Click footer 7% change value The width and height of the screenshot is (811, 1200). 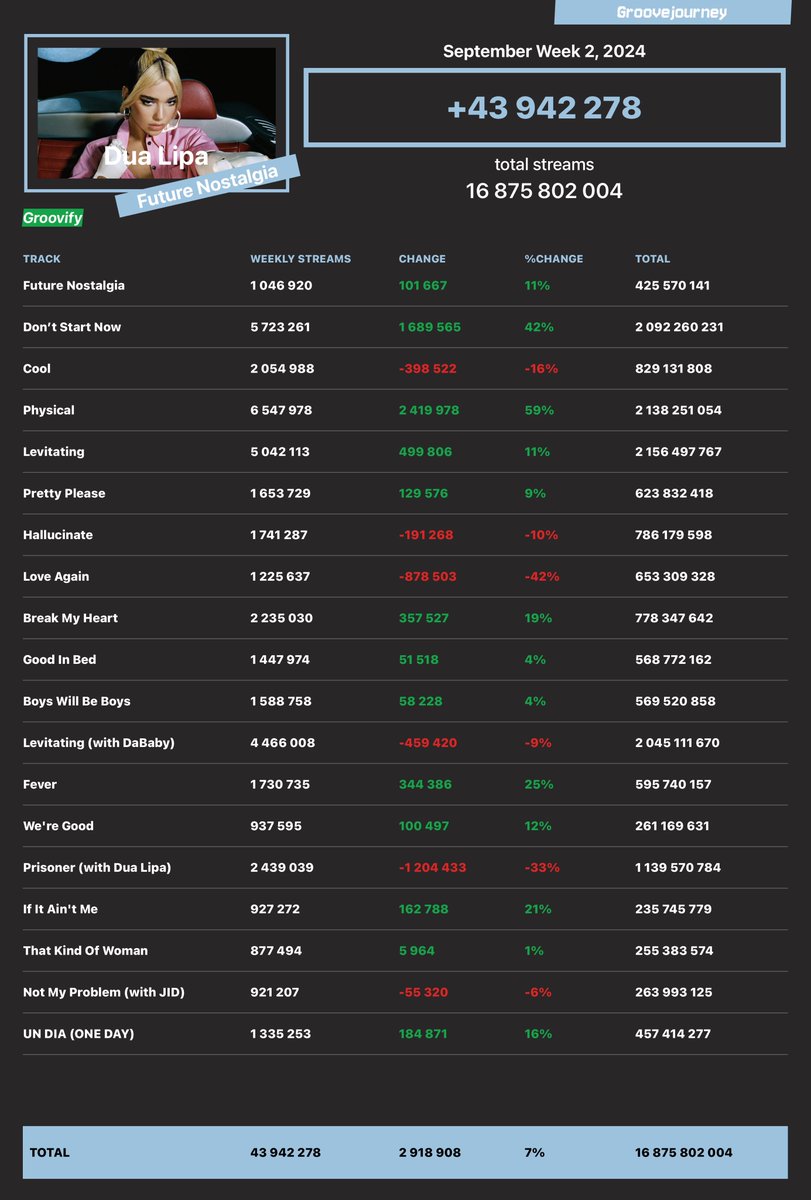point(534,1153)
